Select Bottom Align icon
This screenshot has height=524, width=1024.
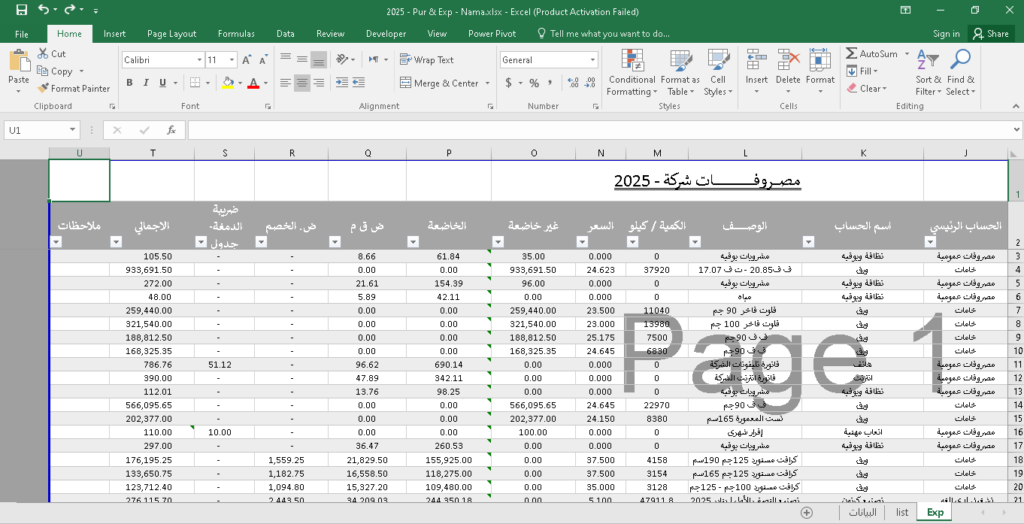[319, 59]
